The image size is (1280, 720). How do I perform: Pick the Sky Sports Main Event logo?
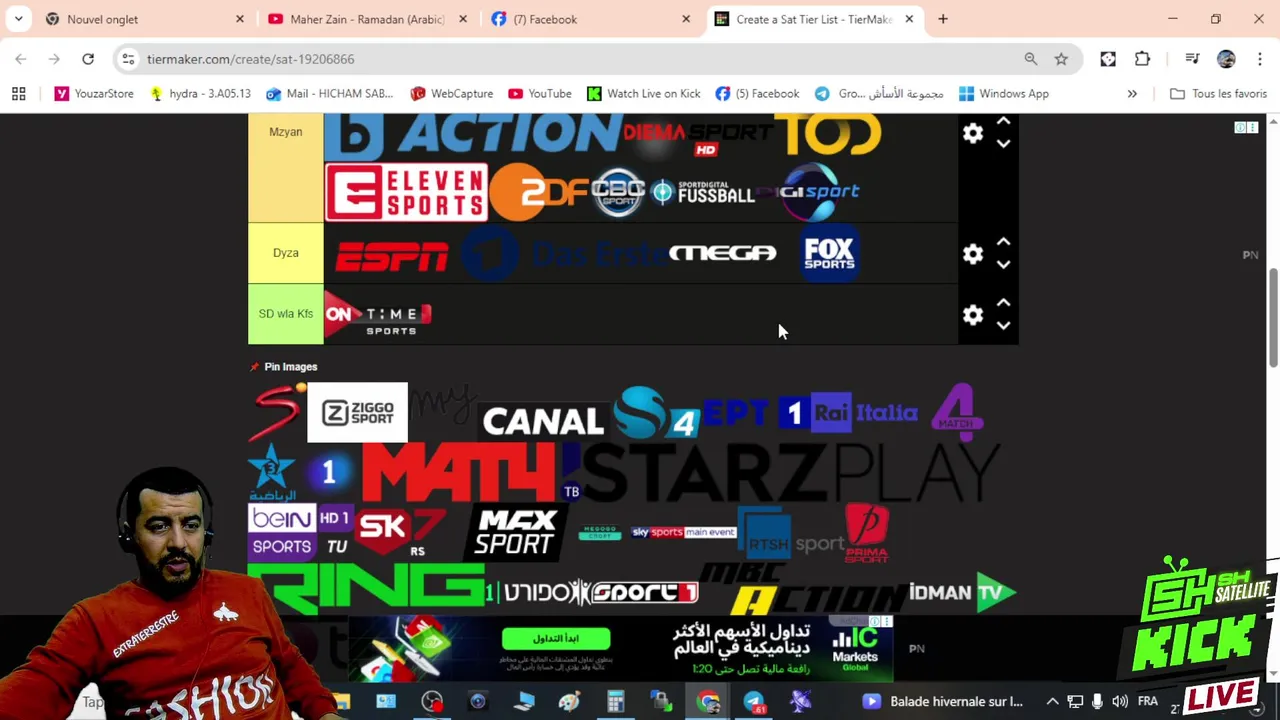[684, 533]
